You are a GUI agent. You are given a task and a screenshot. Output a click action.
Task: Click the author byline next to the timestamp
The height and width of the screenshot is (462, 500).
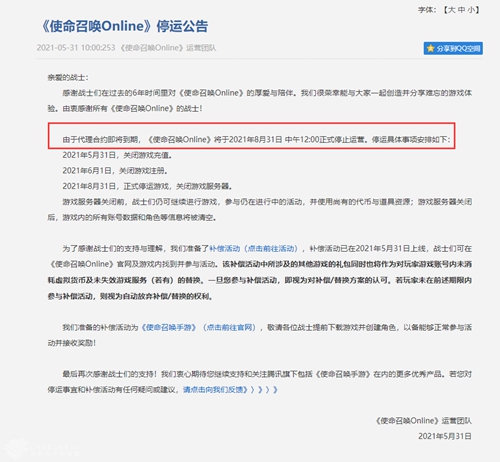[168, 48]
